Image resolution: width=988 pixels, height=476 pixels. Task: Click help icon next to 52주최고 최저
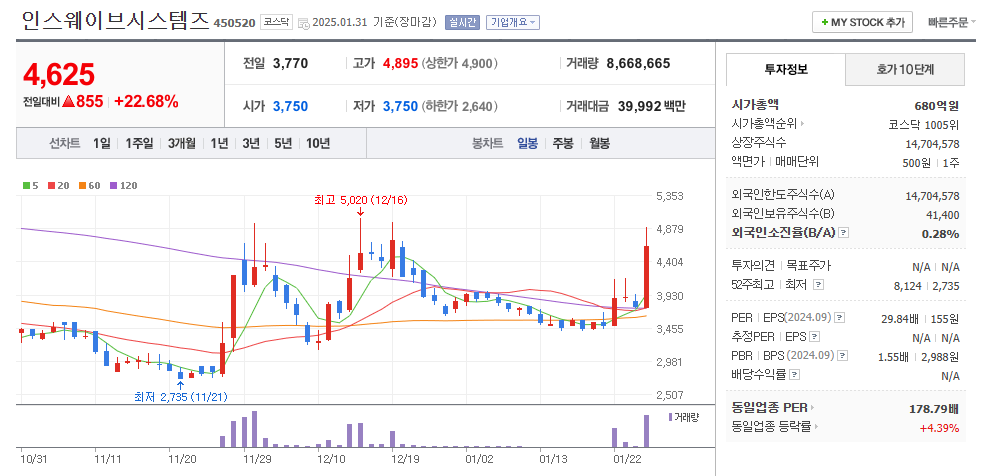(818, 285)
